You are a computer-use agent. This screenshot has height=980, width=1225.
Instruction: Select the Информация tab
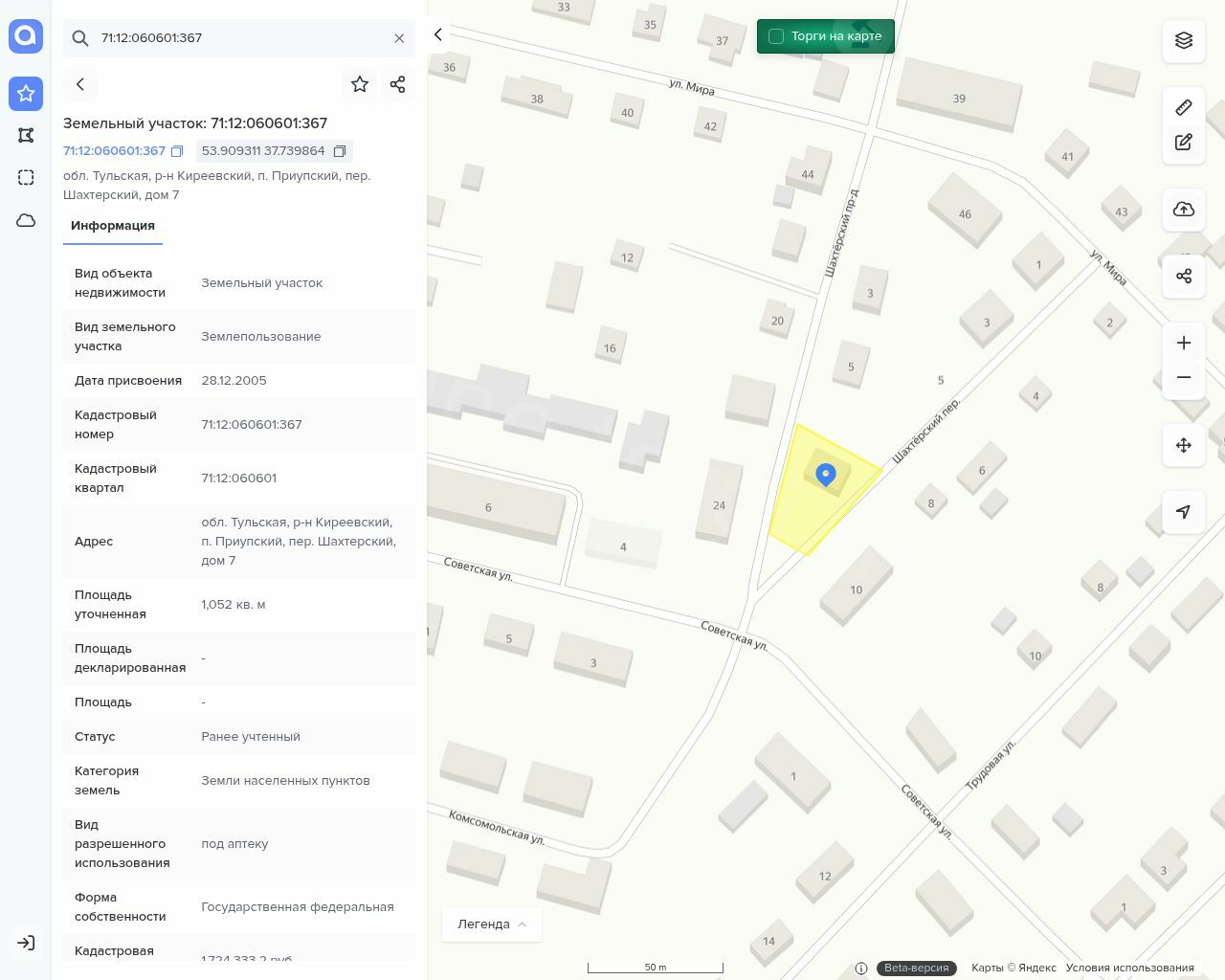(x=113, y=226)
